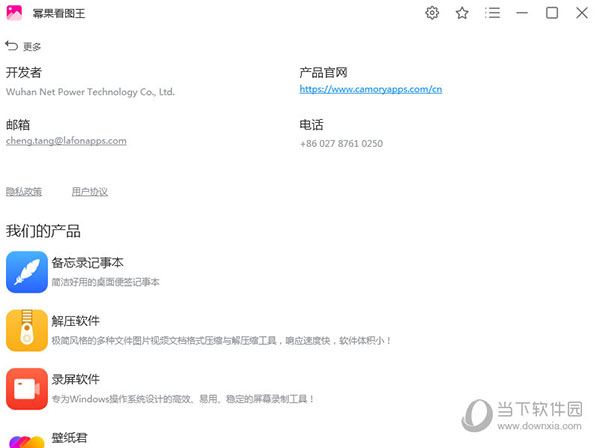
Task: Open the 隐私政策 privacy policy link
Action: pos(24,191)
